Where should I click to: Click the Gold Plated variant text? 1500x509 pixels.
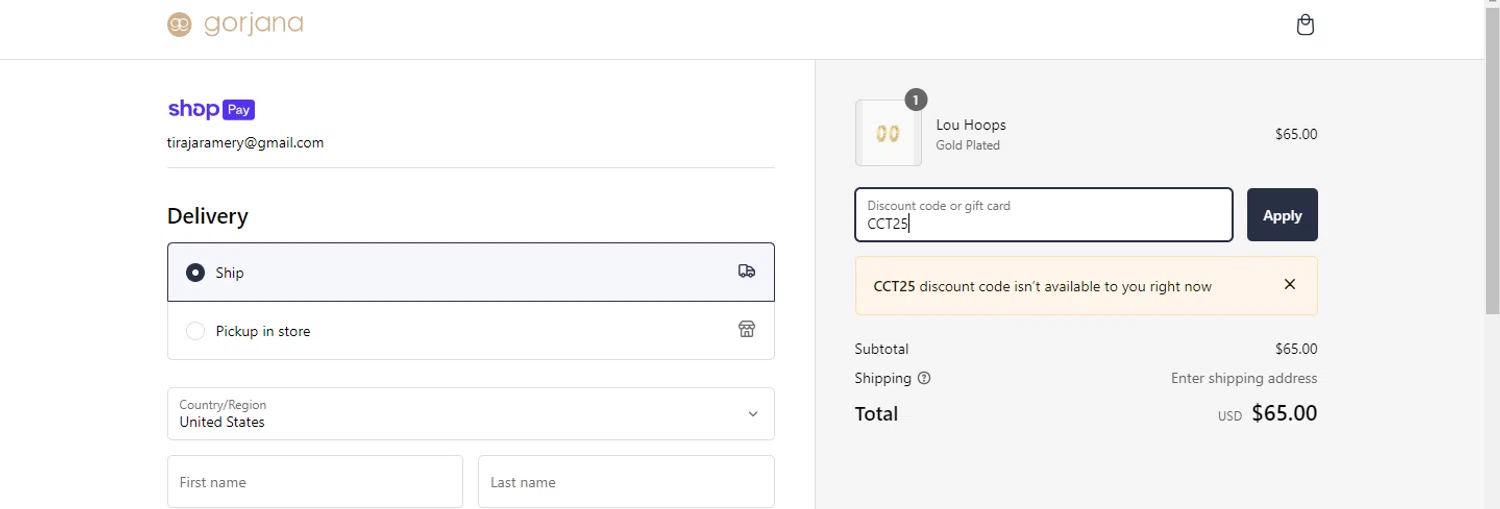point(968,145)
